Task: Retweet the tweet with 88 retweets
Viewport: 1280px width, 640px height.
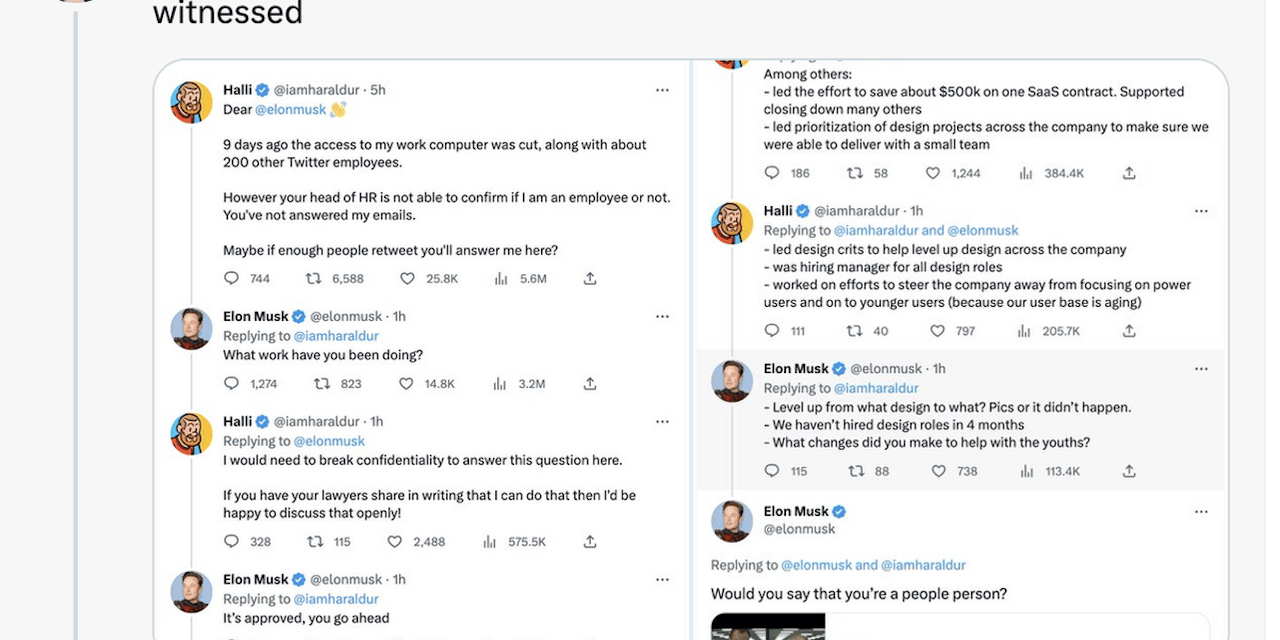Action: tap(855, 471)
